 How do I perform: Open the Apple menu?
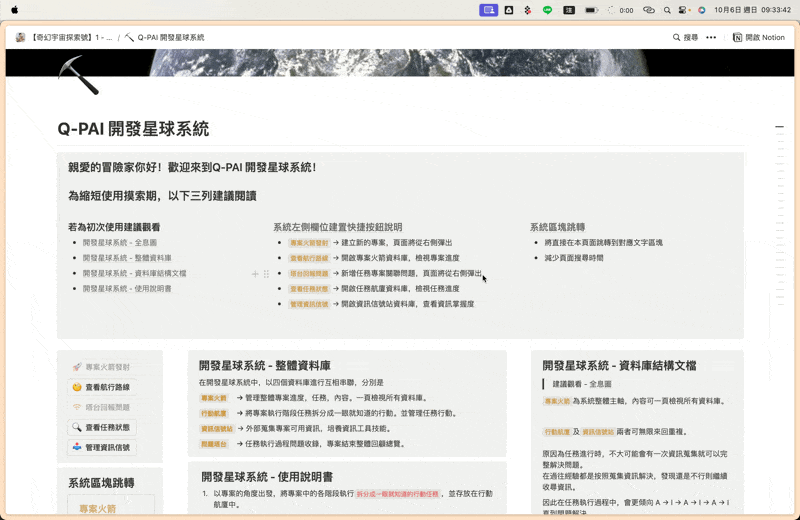pyautogui.click(x=14, y=10)
